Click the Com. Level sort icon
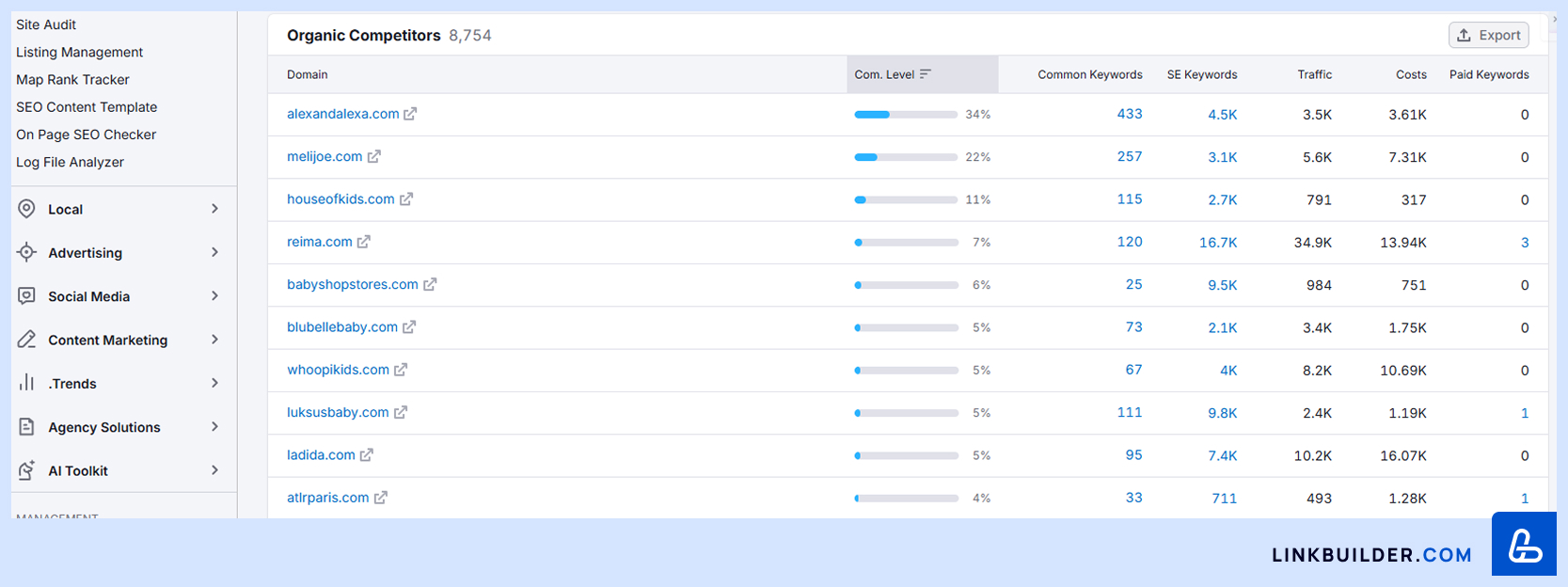The height and width of the screenshot is (587, 1568). 926,74
